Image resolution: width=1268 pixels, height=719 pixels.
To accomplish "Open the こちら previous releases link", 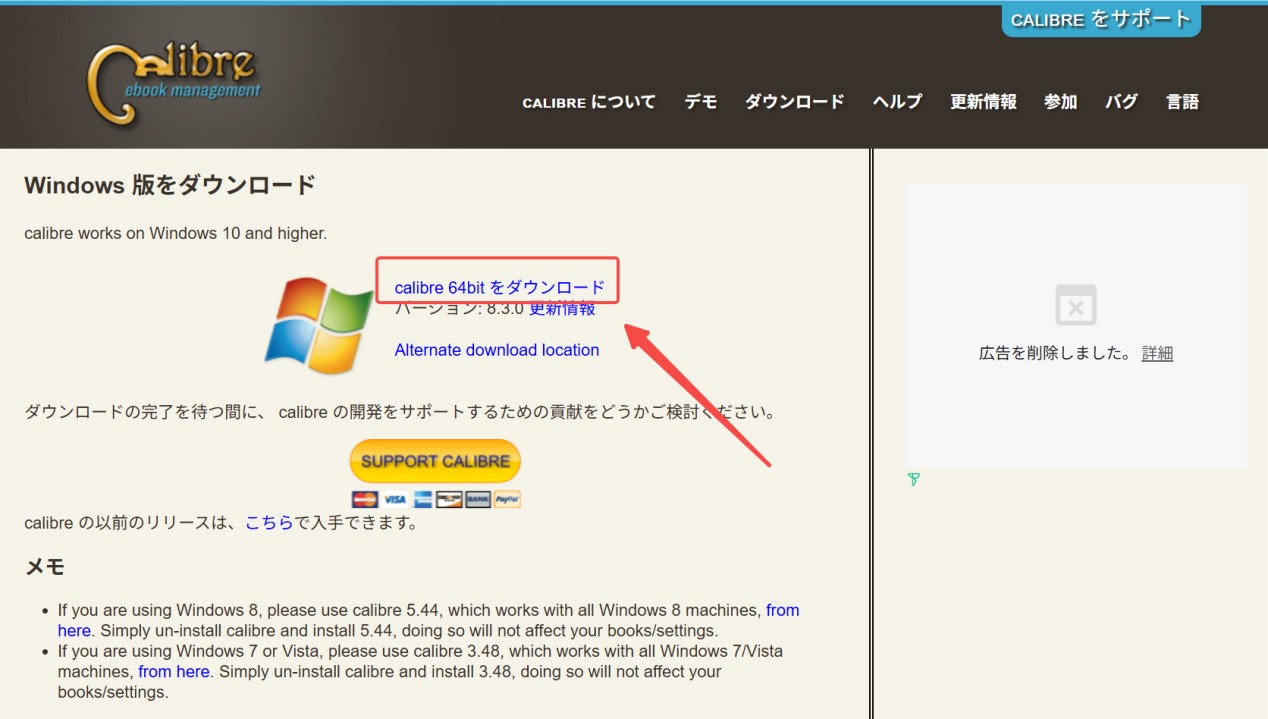I will tap(270, 523).
